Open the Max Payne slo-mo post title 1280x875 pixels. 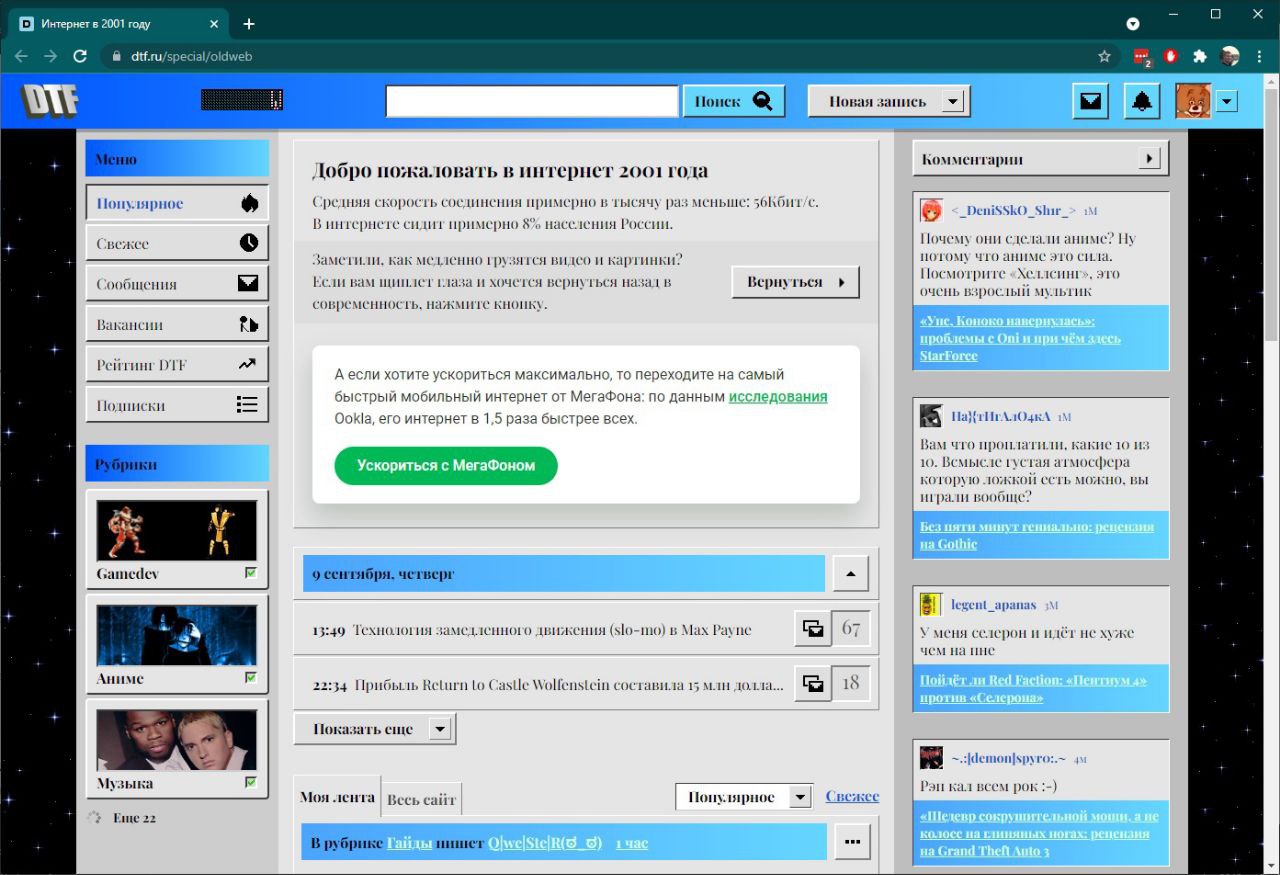point(552,630)
